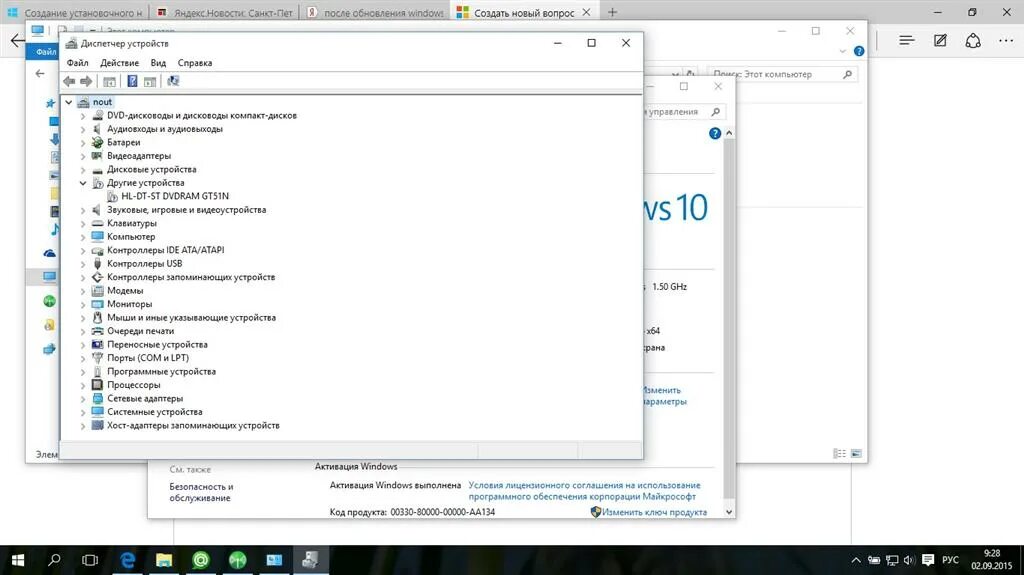Open new browser tab plus button
This screenshot has width=1024, height=575.
pos(612,12)
